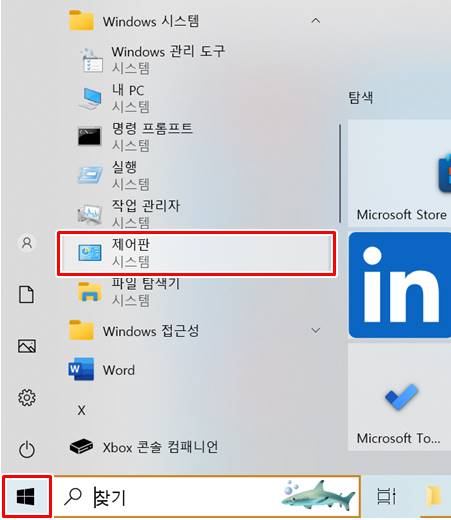Image resolution: width=451 pixels, height=520 pixels.
Task: Click the user account icon in sidebar
Action: [27, 243]
